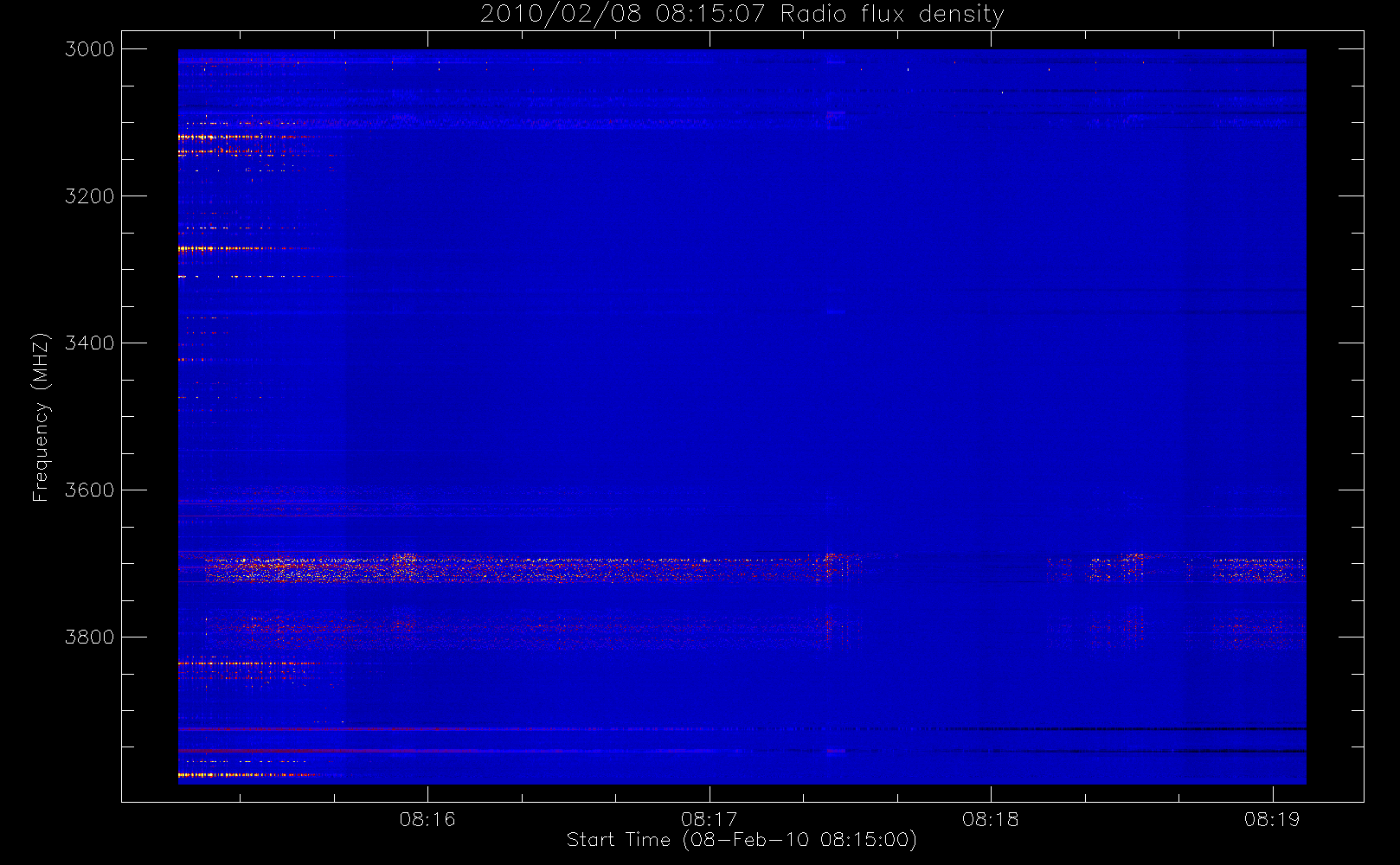The height and width of the screenshot is (865, 1400).
Task: Click the 08:16 time tick label
Action: click(x=427, y=819)
